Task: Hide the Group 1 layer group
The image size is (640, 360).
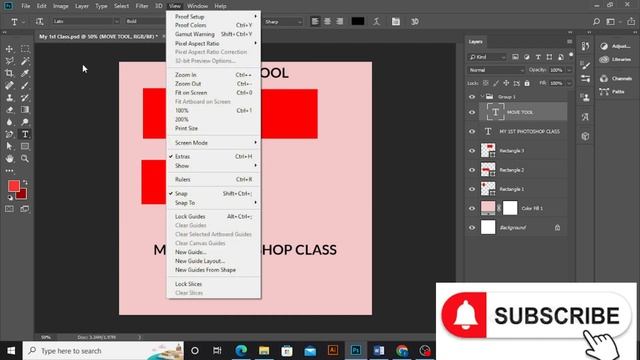Action: 472,97
